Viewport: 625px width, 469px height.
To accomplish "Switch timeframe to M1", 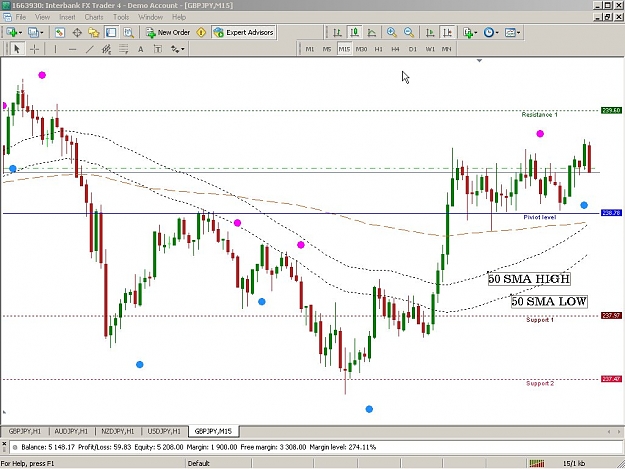I will point(310,49).
